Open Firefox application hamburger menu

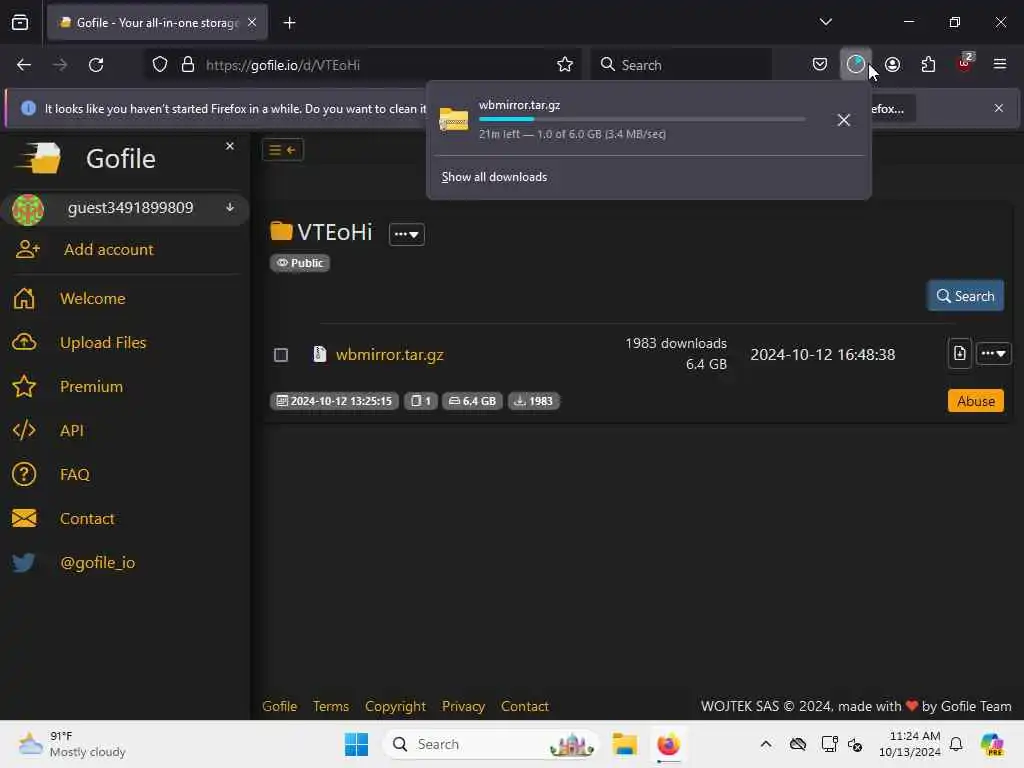click(999, 64)
